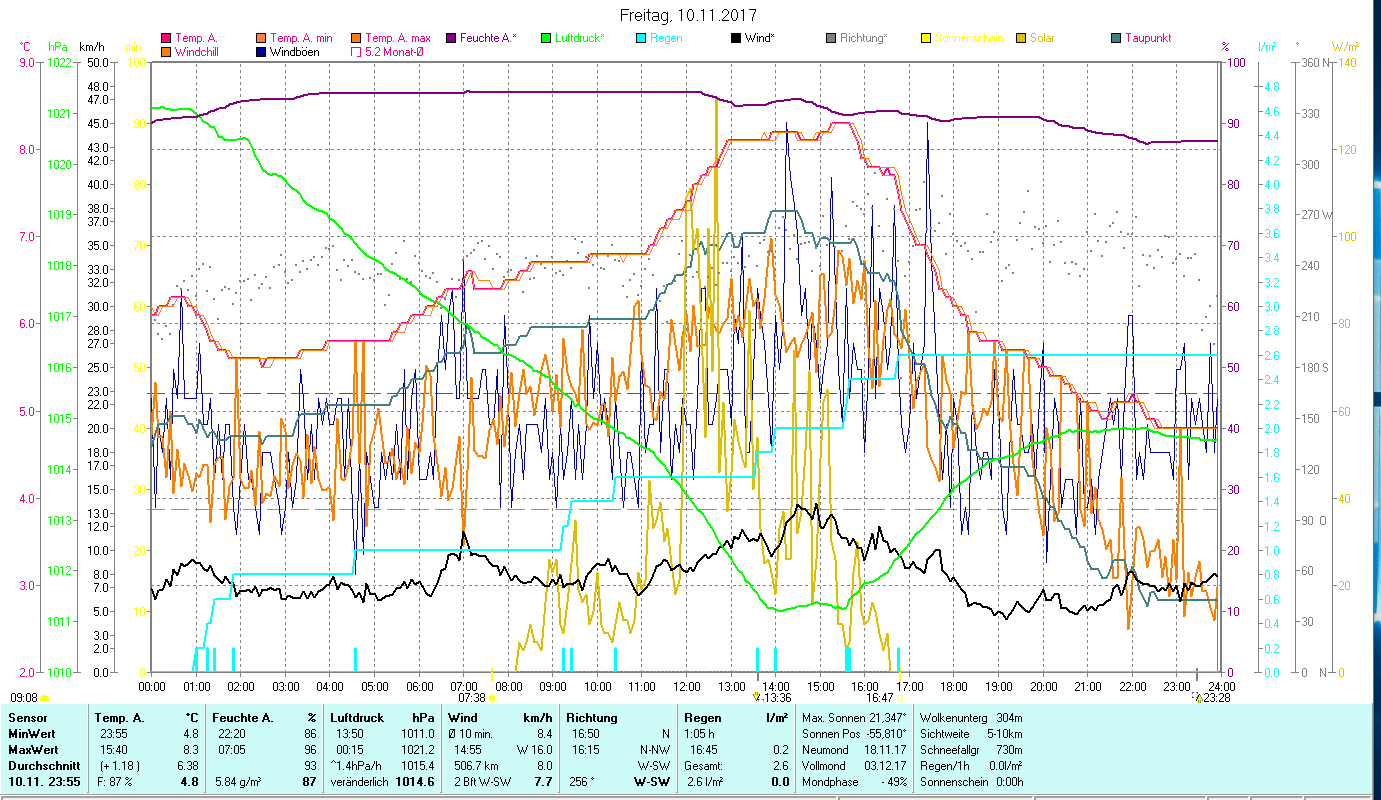Click the empty 5.2 Monat-Ø legend box
This screenshot has width=1381, height=800.
356,51
